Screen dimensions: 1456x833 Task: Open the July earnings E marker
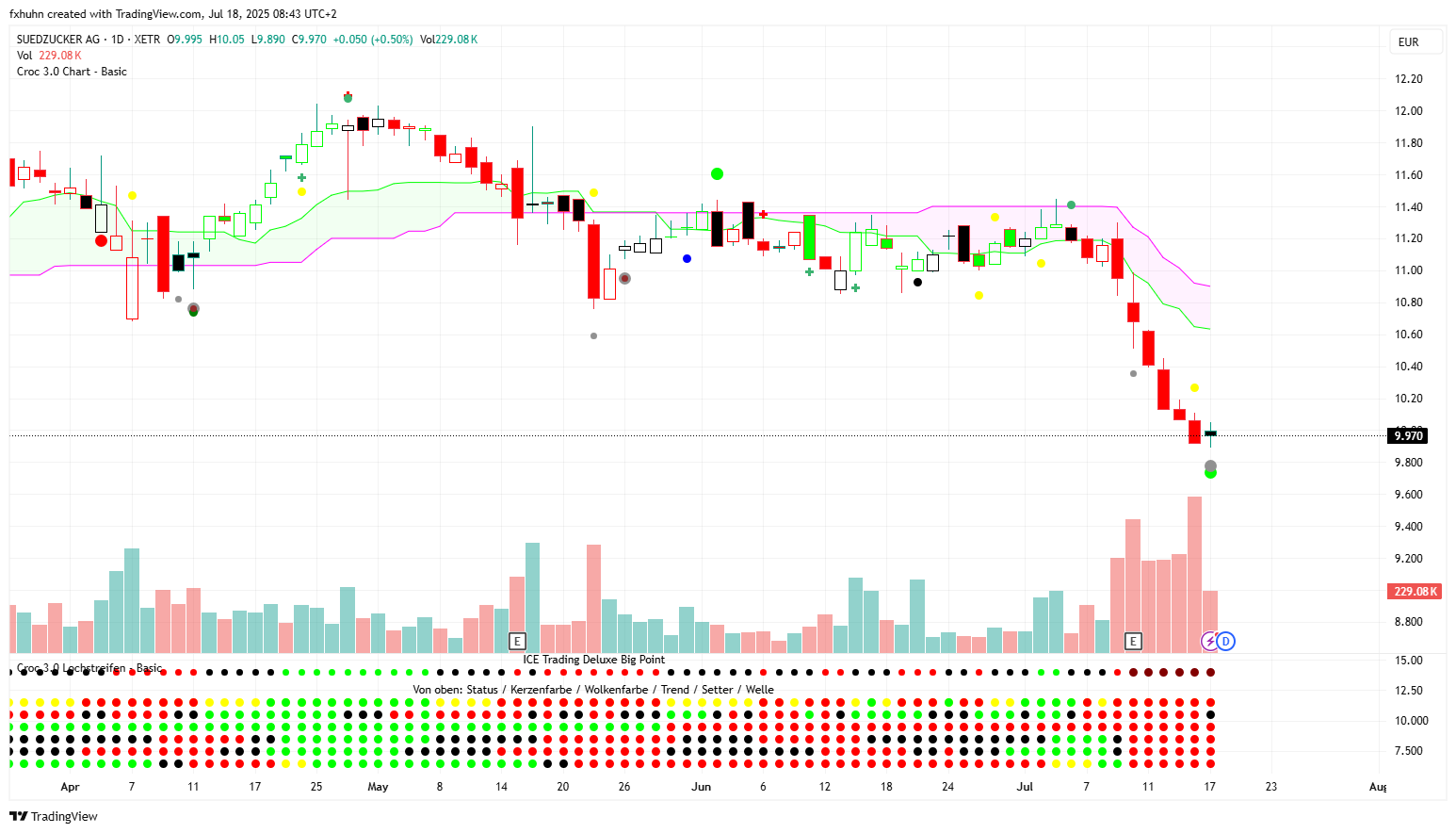click(1133, 642)
